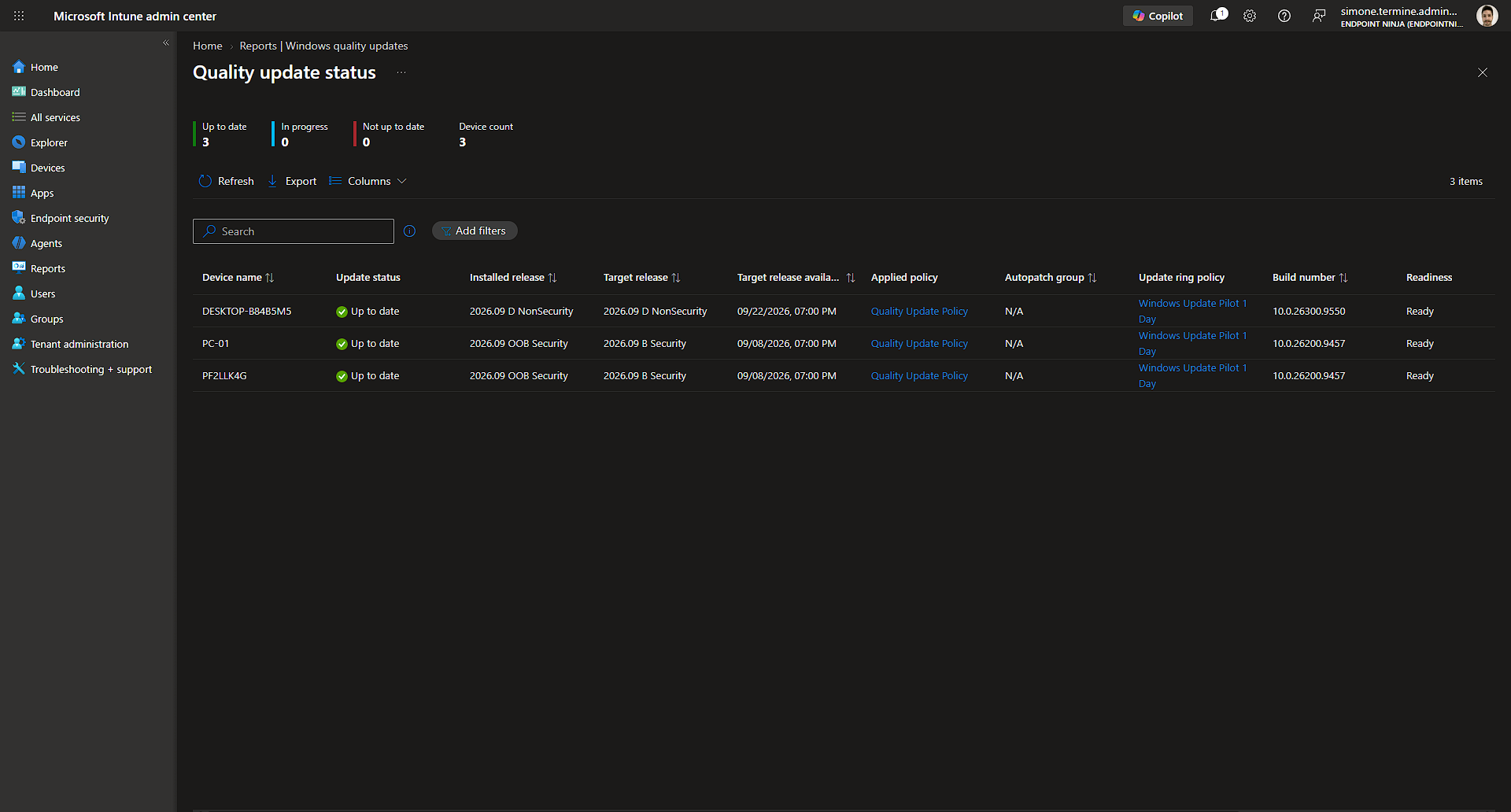Open Quality Update Policy for PC-01
1511x812 pixels.
tap(919, 344)
